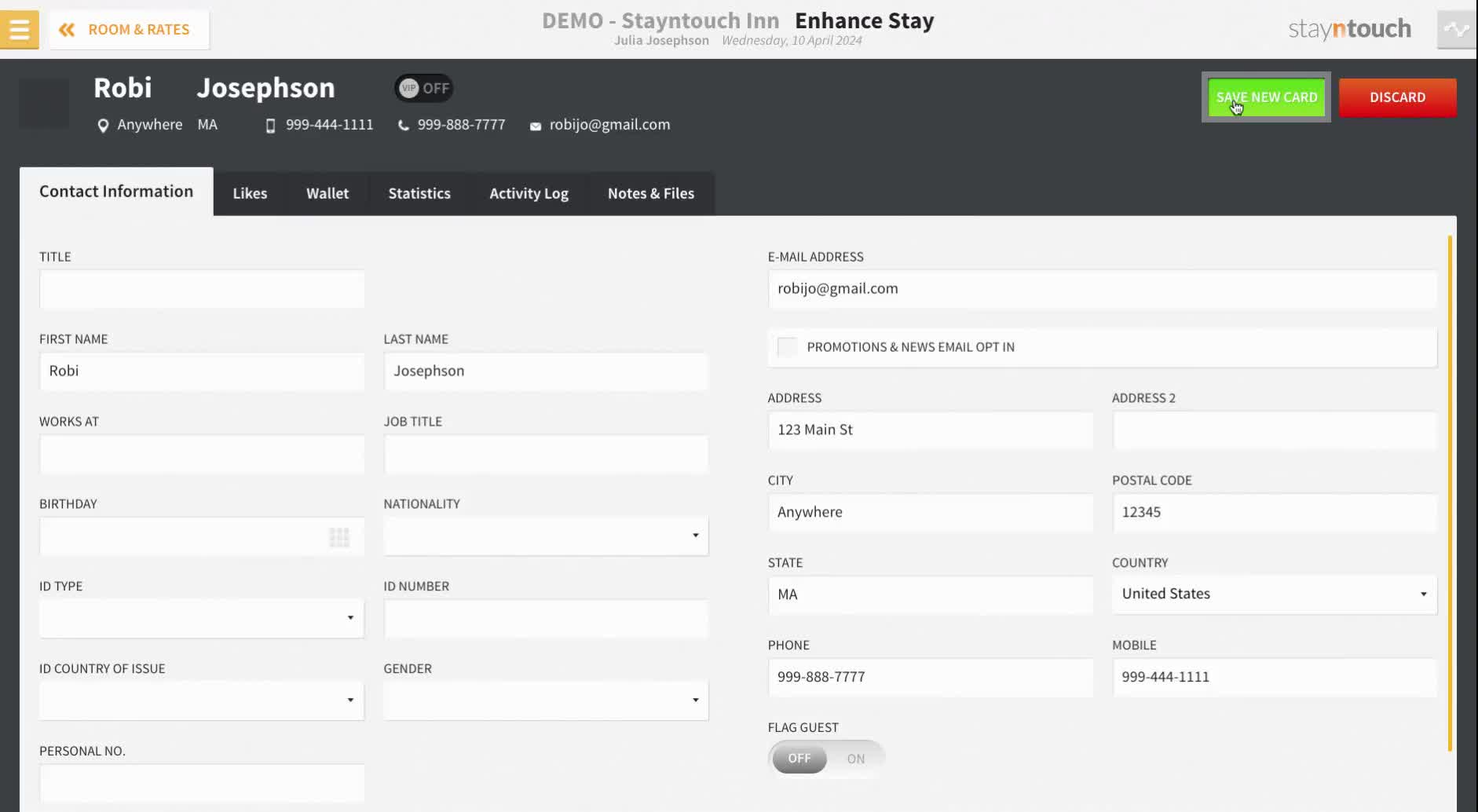Viewport: 1478px width, 812px height.
Task: Click the envelope email icon in header
Action: [x=536, y=126]
